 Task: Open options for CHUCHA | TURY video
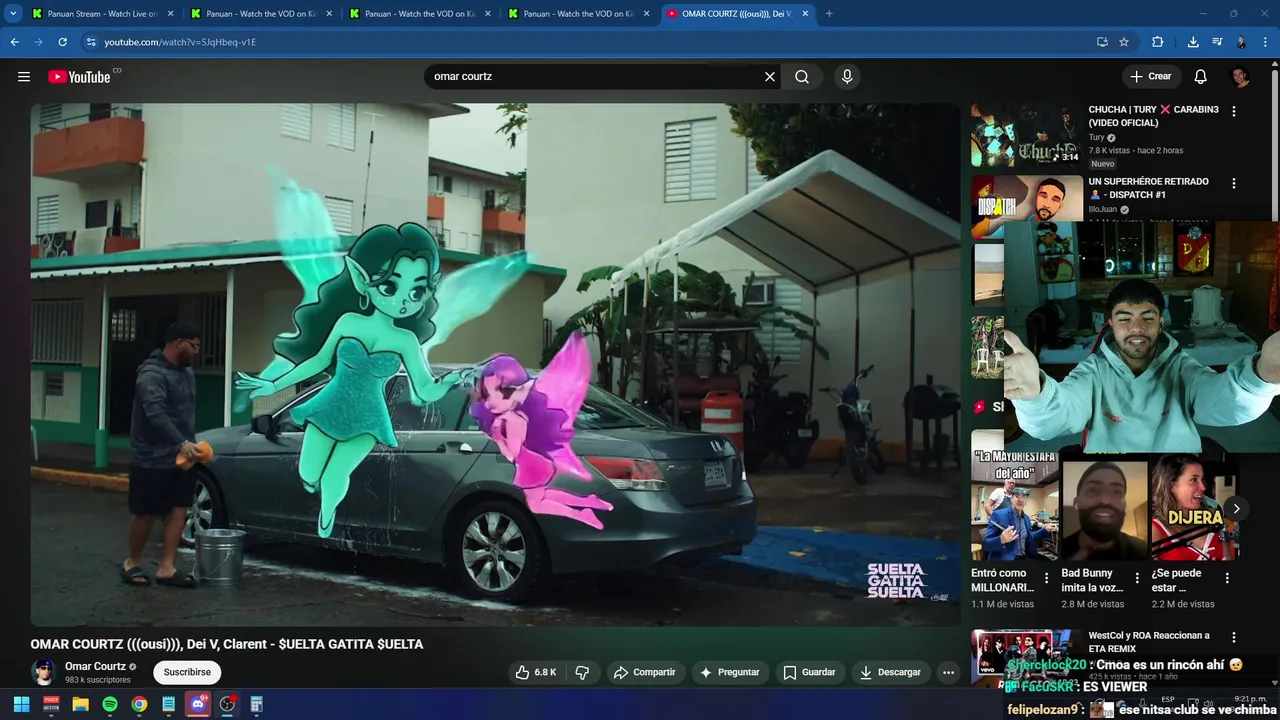tap(1234, 112)
